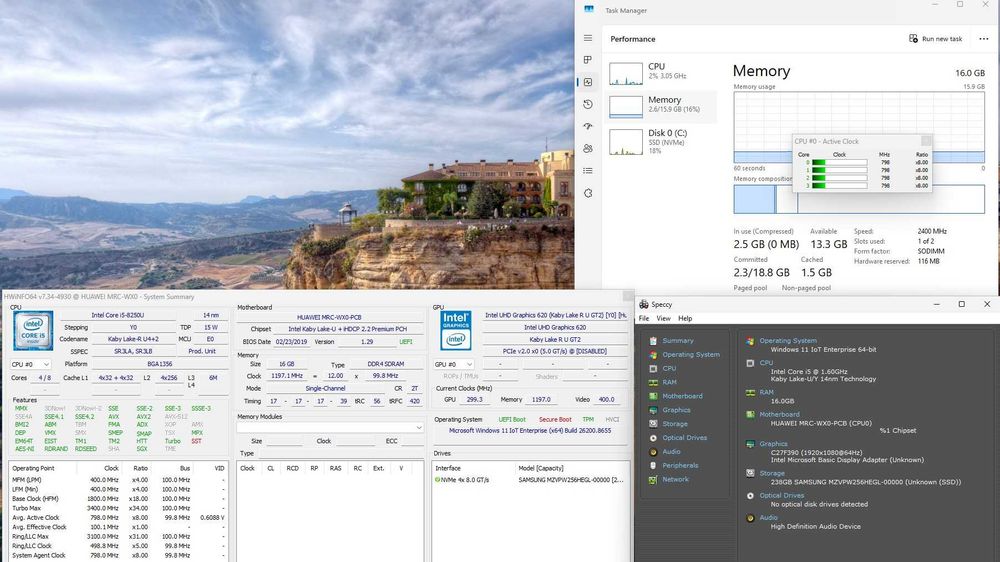Select Performance page icon in Task Manager
The height and width of the screenshot is (562, 1000).
pyautogui.click(x=588, y=82)
